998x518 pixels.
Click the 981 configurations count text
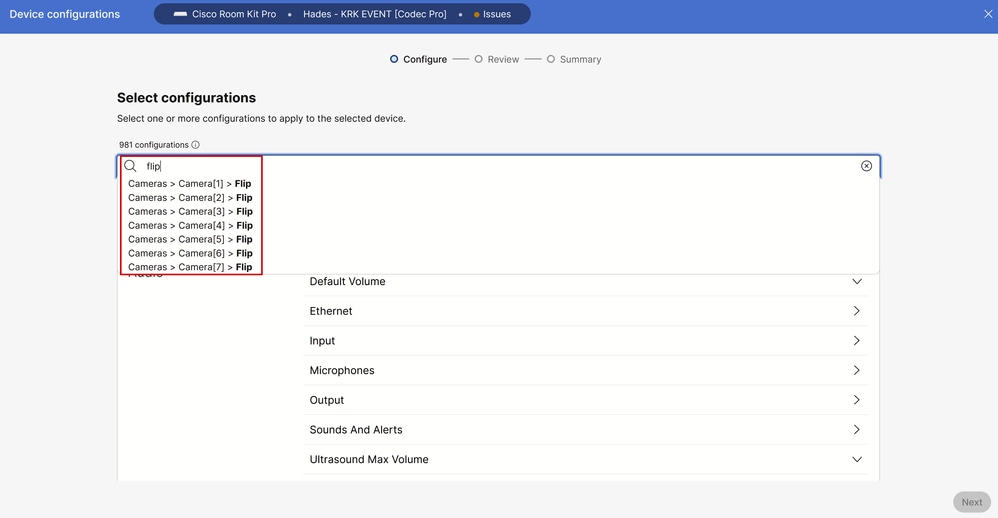click(153, 145)
